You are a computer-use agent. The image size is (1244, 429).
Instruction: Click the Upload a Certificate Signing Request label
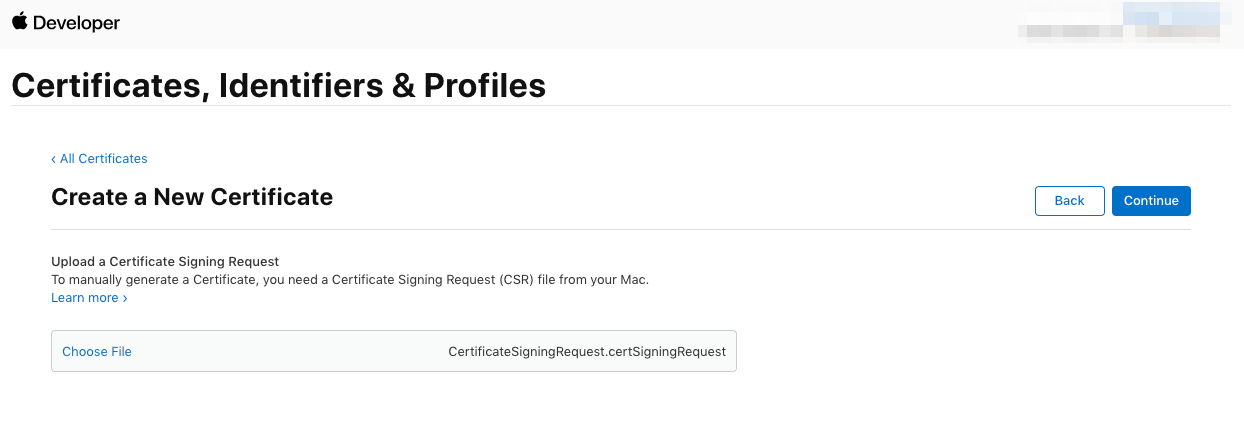pos(165,262)
